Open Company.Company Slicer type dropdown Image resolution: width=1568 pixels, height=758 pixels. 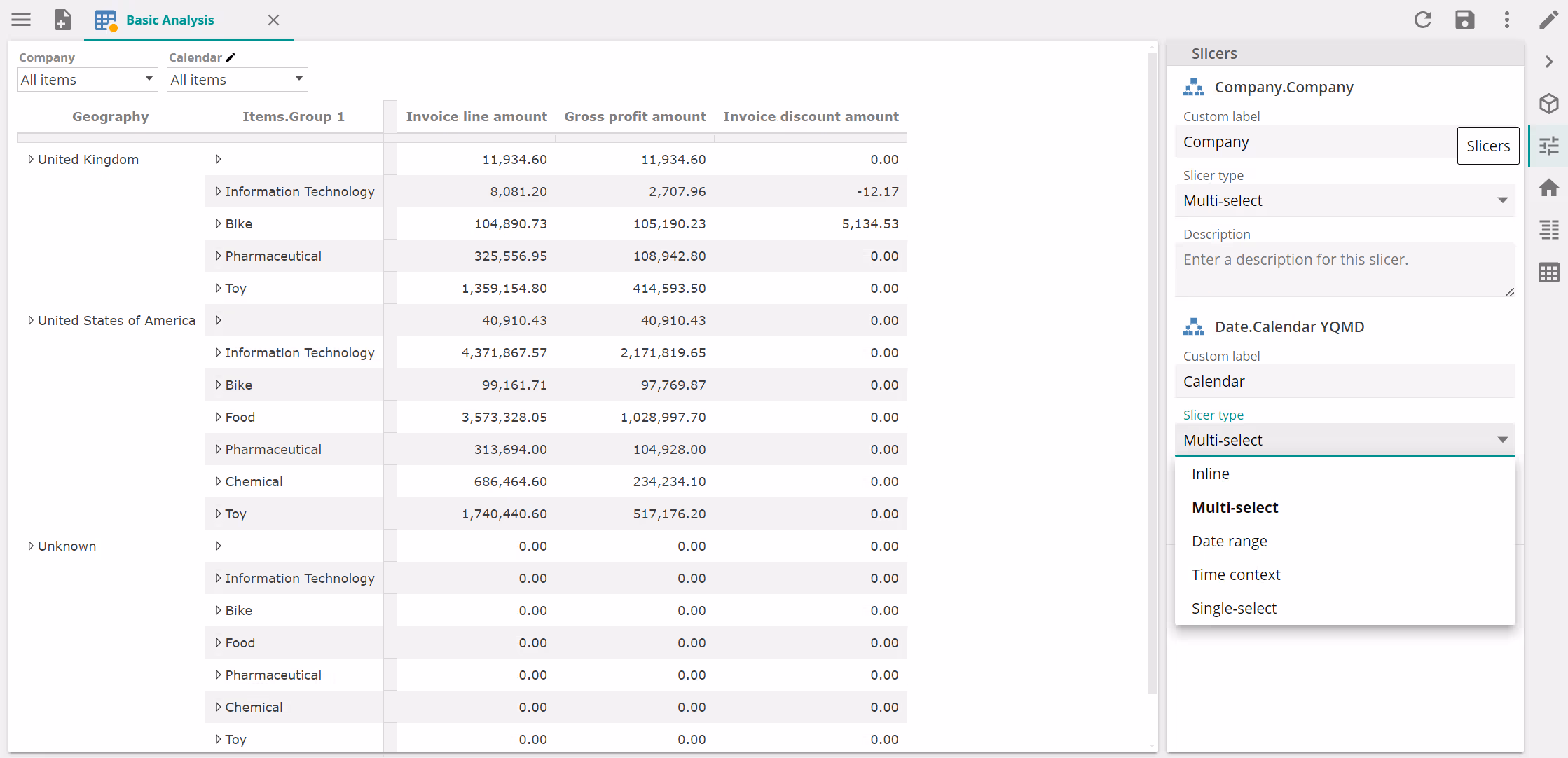click(x=1344, y=201)
